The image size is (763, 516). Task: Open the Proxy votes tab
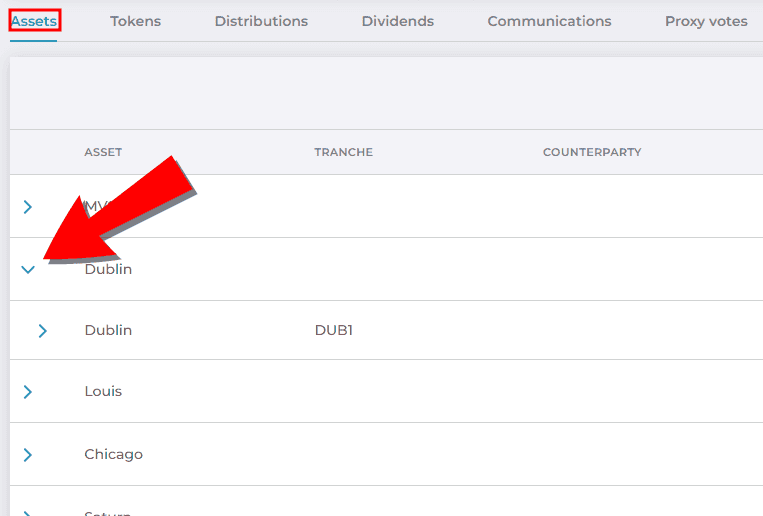coord(706,21)
